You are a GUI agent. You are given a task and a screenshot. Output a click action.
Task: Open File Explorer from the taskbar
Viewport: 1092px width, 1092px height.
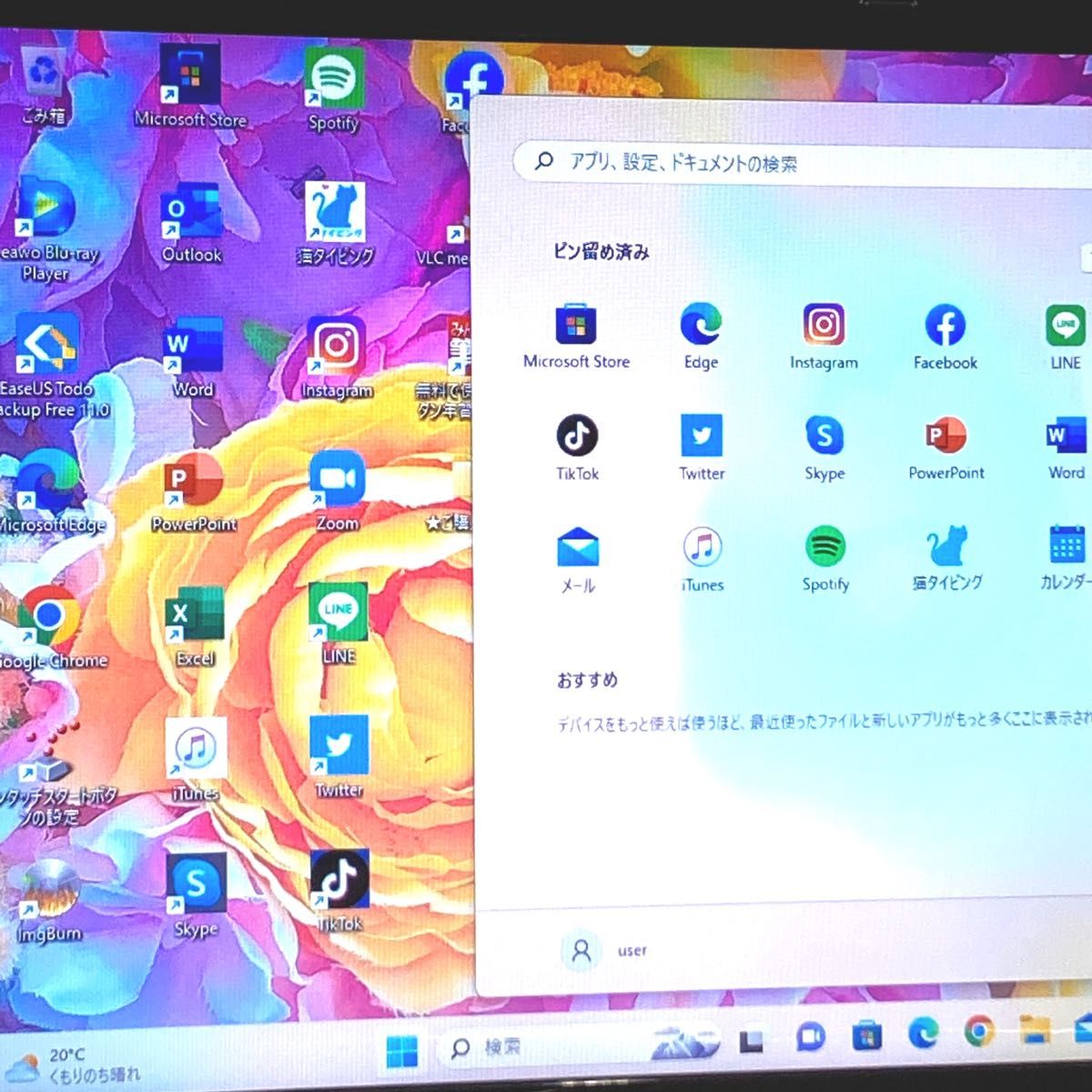tap(1034, 1029)
